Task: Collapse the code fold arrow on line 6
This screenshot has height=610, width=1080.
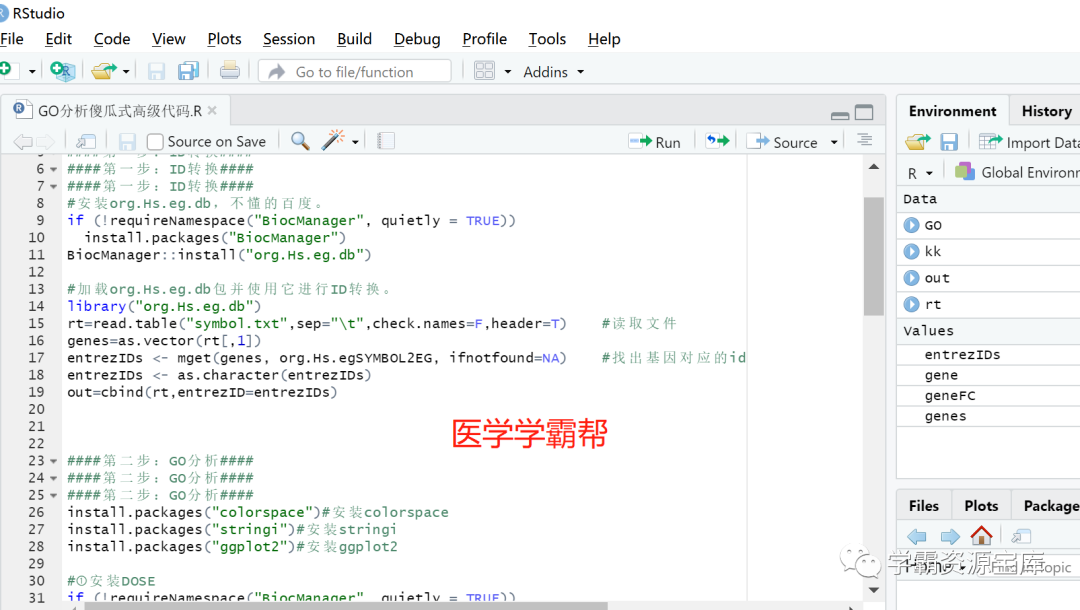Action: (53, 169)
